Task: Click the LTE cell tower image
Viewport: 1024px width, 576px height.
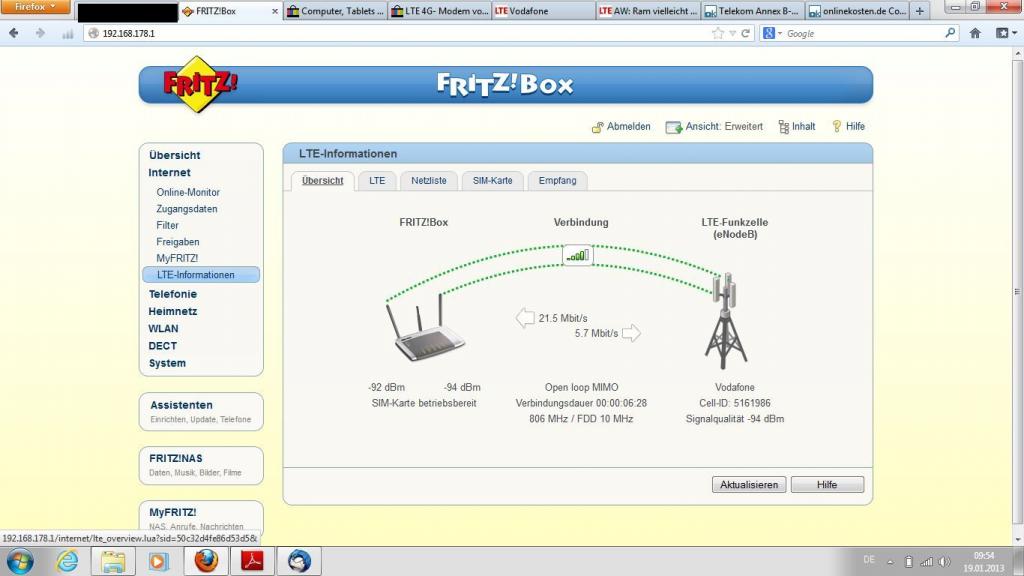Action: coord(726,321)
